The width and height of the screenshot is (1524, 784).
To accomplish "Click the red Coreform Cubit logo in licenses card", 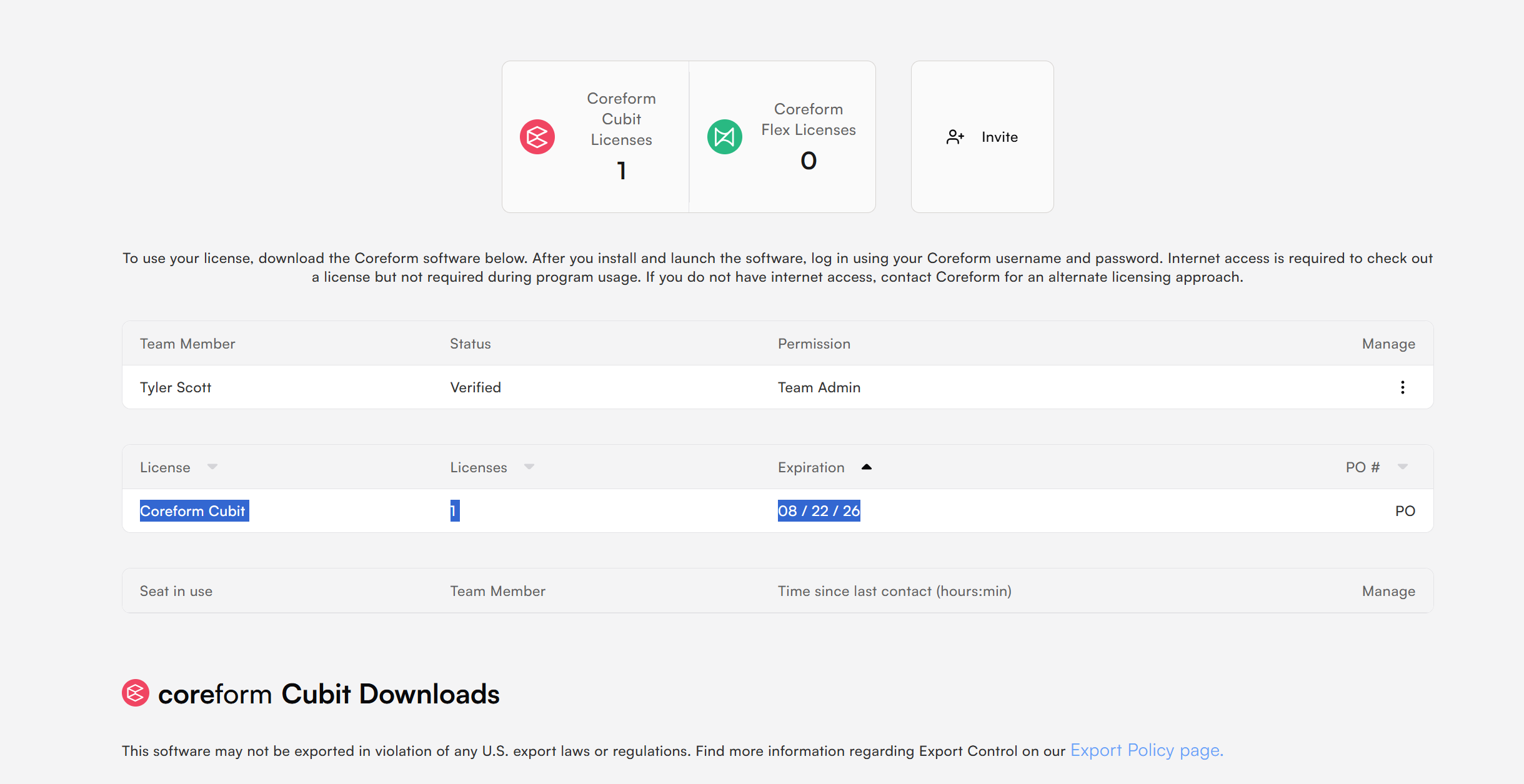I will coord(537,137).
